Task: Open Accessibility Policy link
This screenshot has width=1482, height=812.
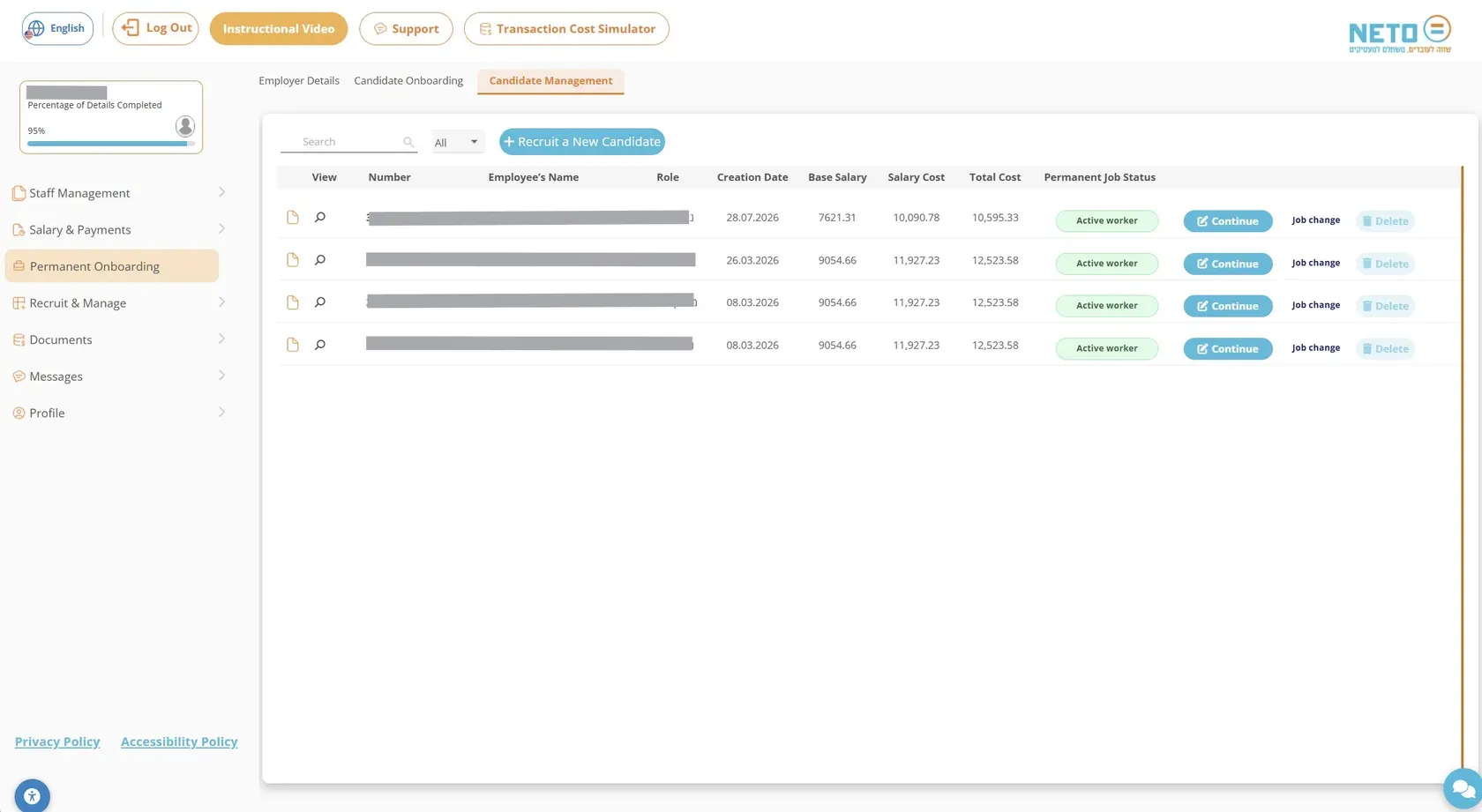Action: (179, 741)
